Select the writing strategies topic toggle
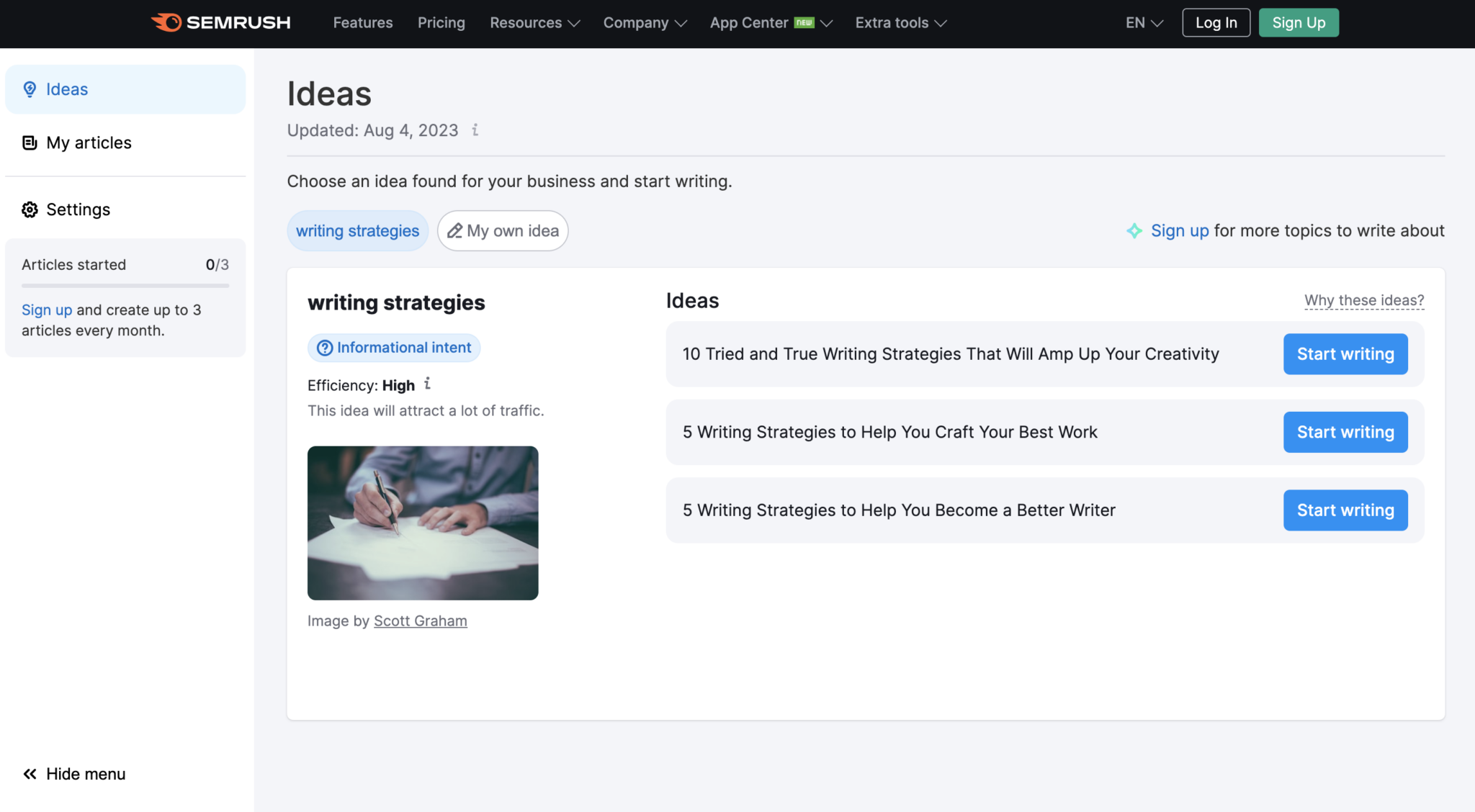The width and height of the screenshot is (1475, 812). 357,230
